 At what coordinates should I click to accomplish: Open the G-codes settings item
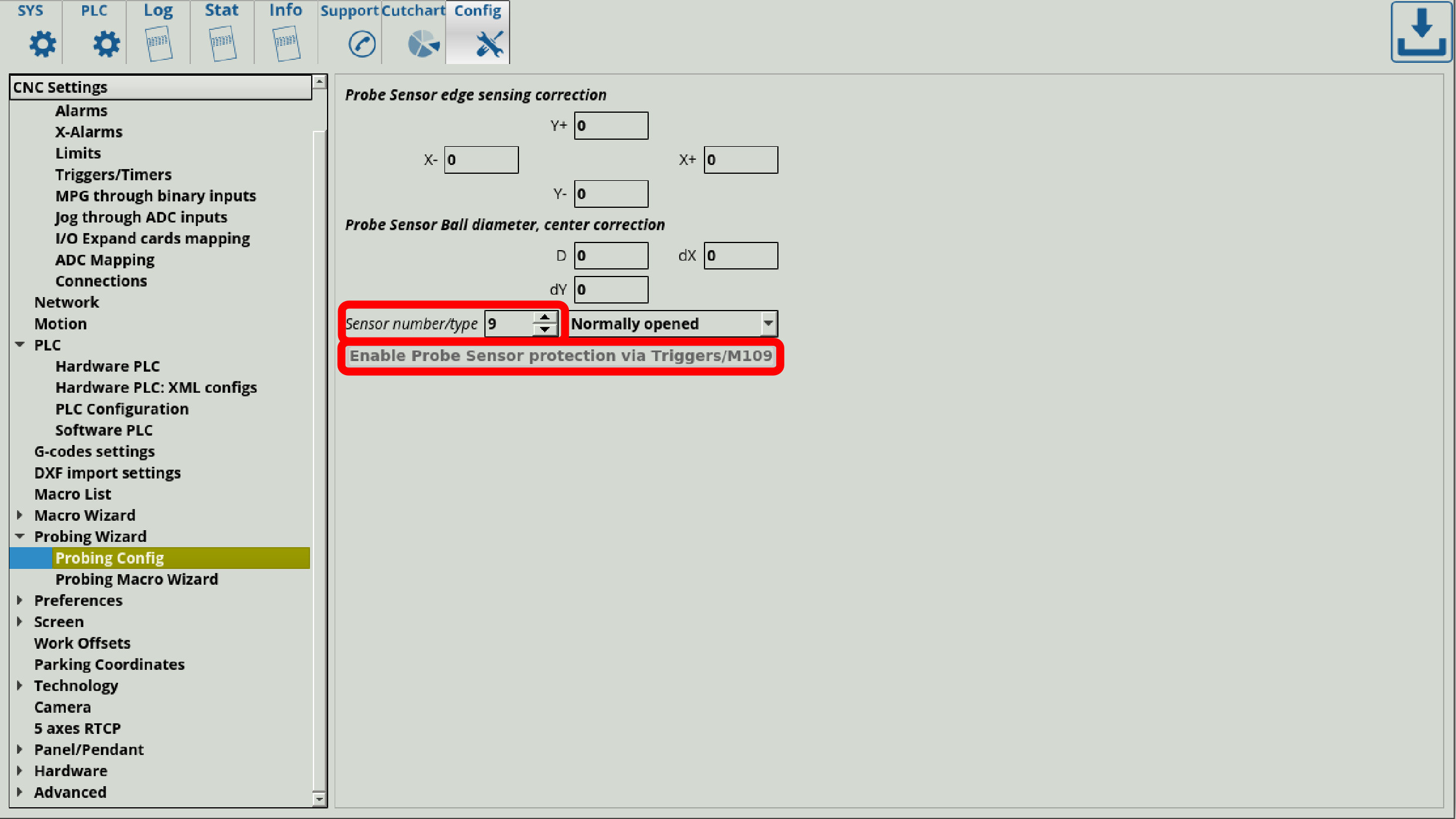(x=94, y=451)
